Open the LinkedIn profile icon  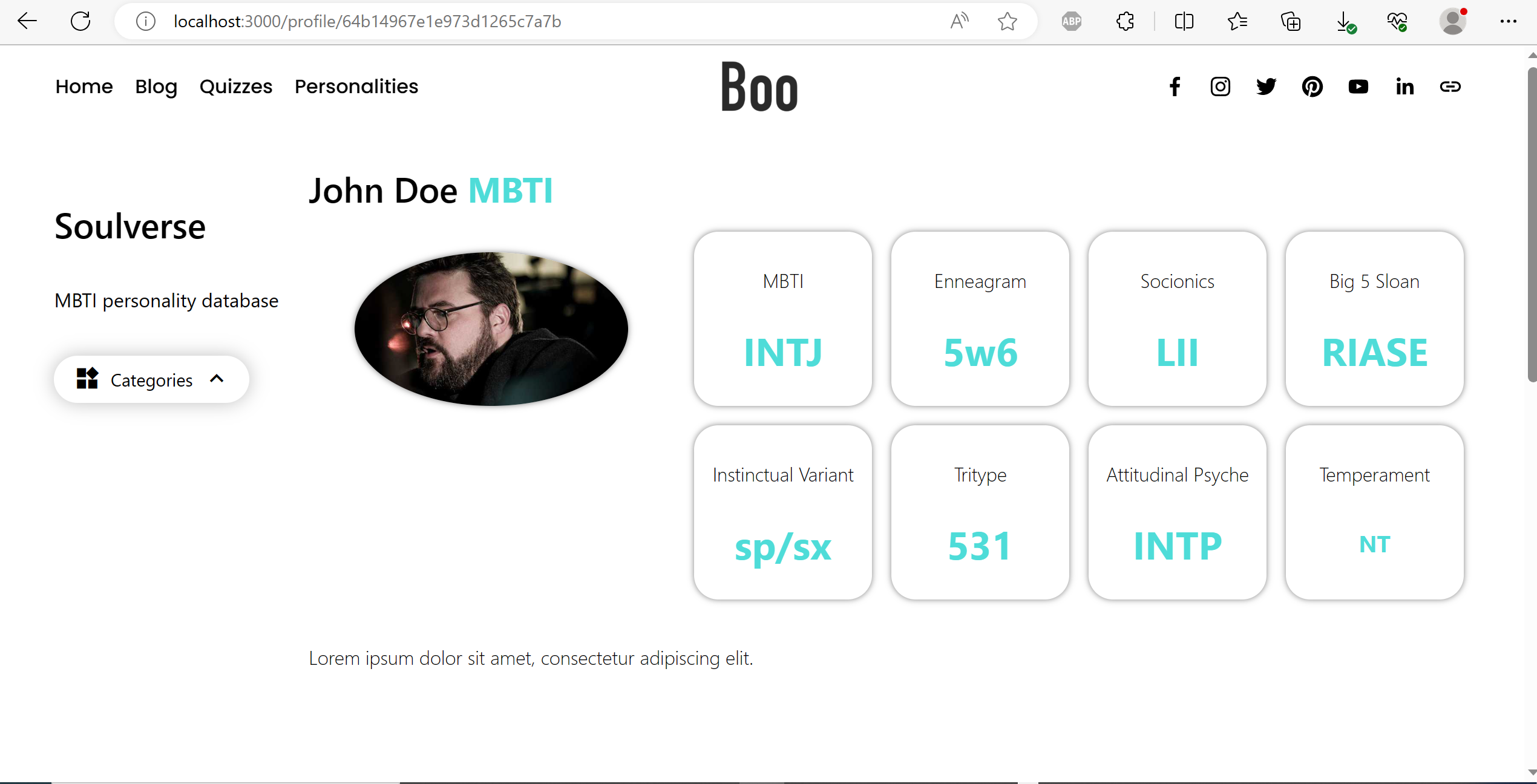1404,86
